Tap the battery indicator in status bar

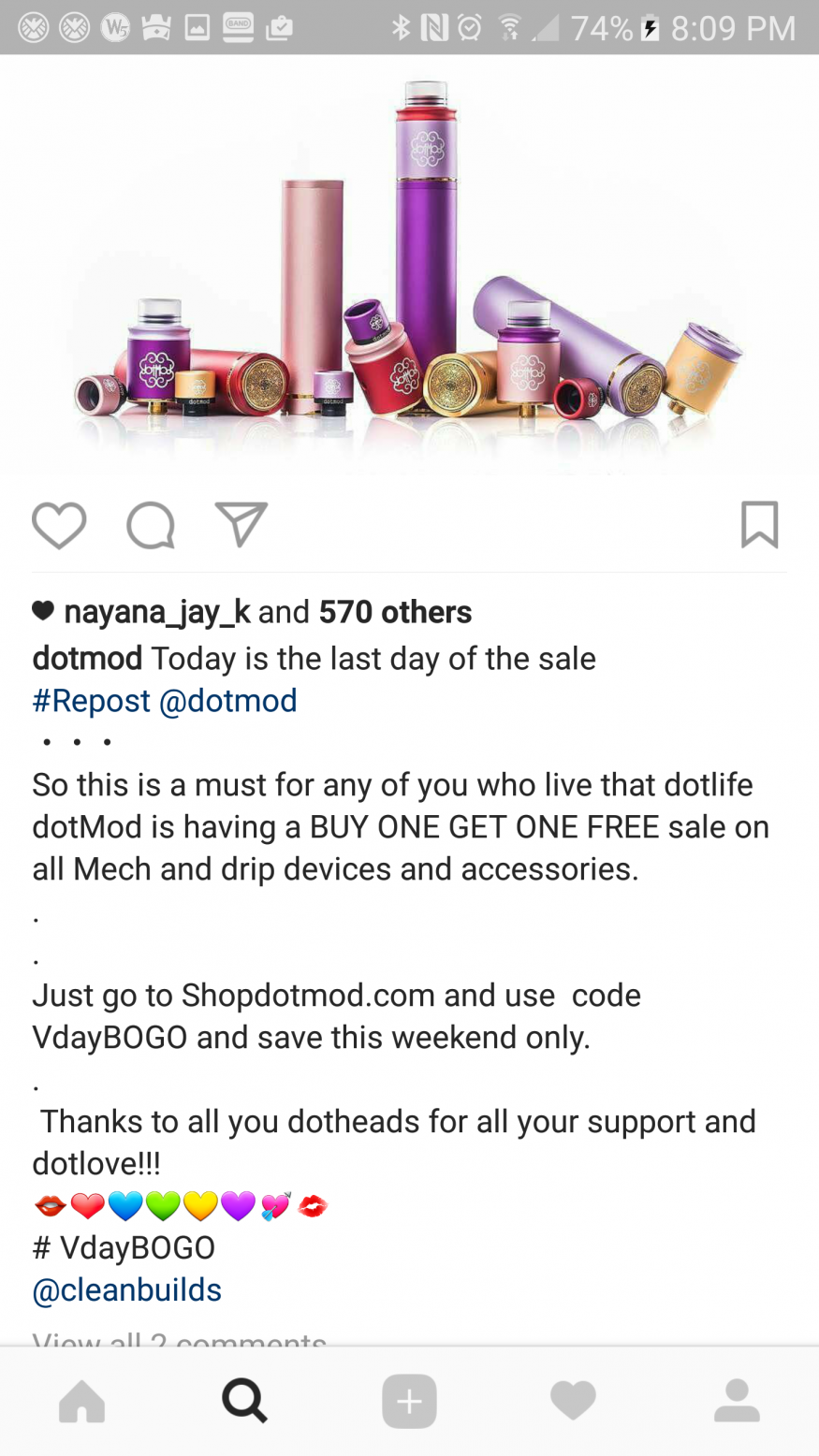coord(651,28)
